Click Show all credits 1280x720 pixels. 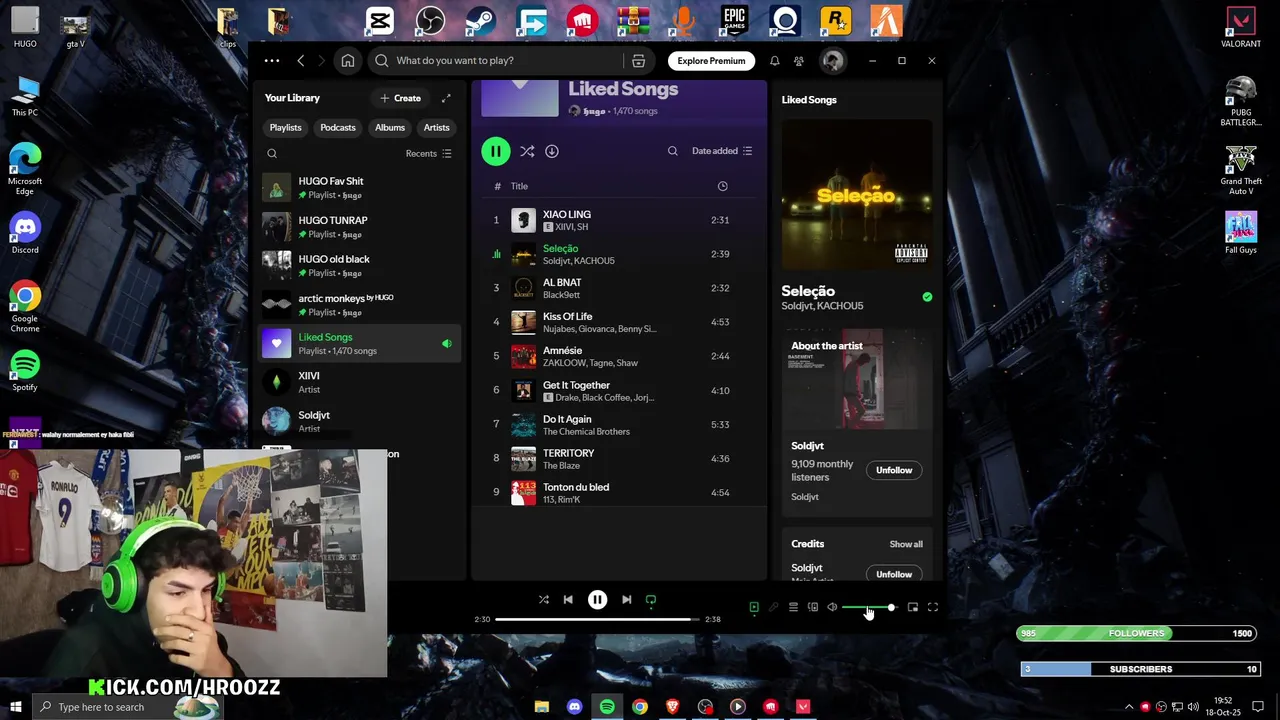pyautogui.click(x=906, y=544)
